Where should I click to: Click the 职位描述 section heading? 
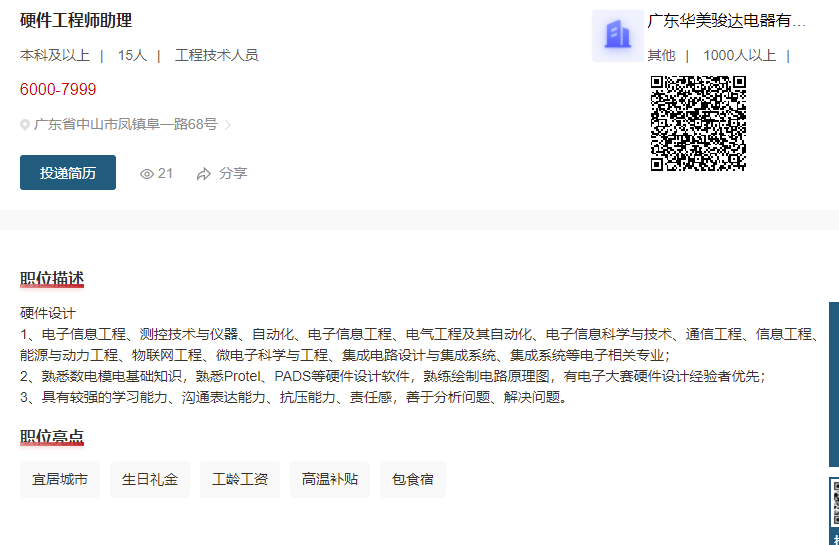(52, 279)
